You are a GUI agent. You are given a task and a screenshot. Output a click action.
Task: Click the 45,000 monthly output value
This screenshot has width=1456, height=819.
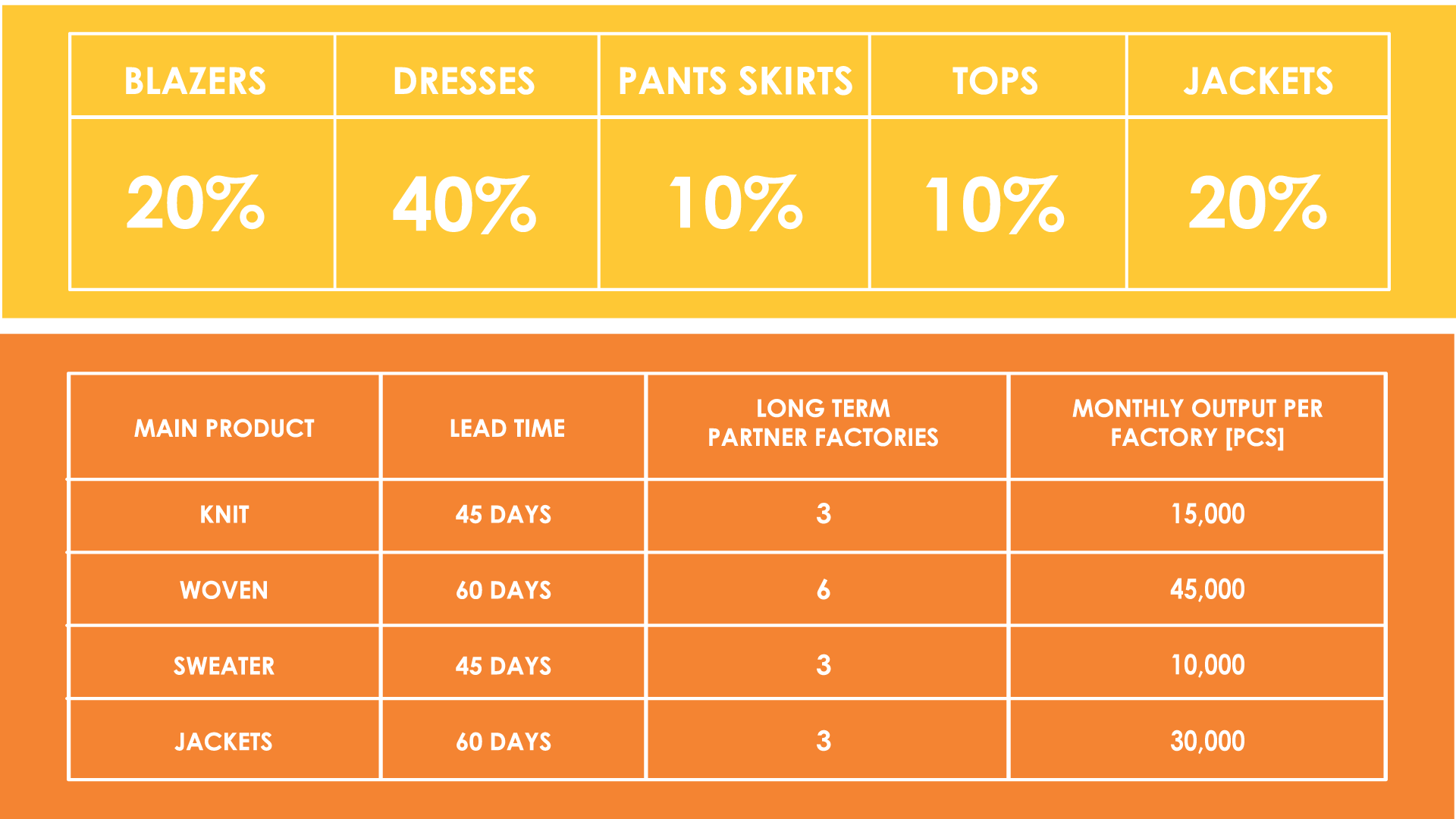[x=1207, y=590]
